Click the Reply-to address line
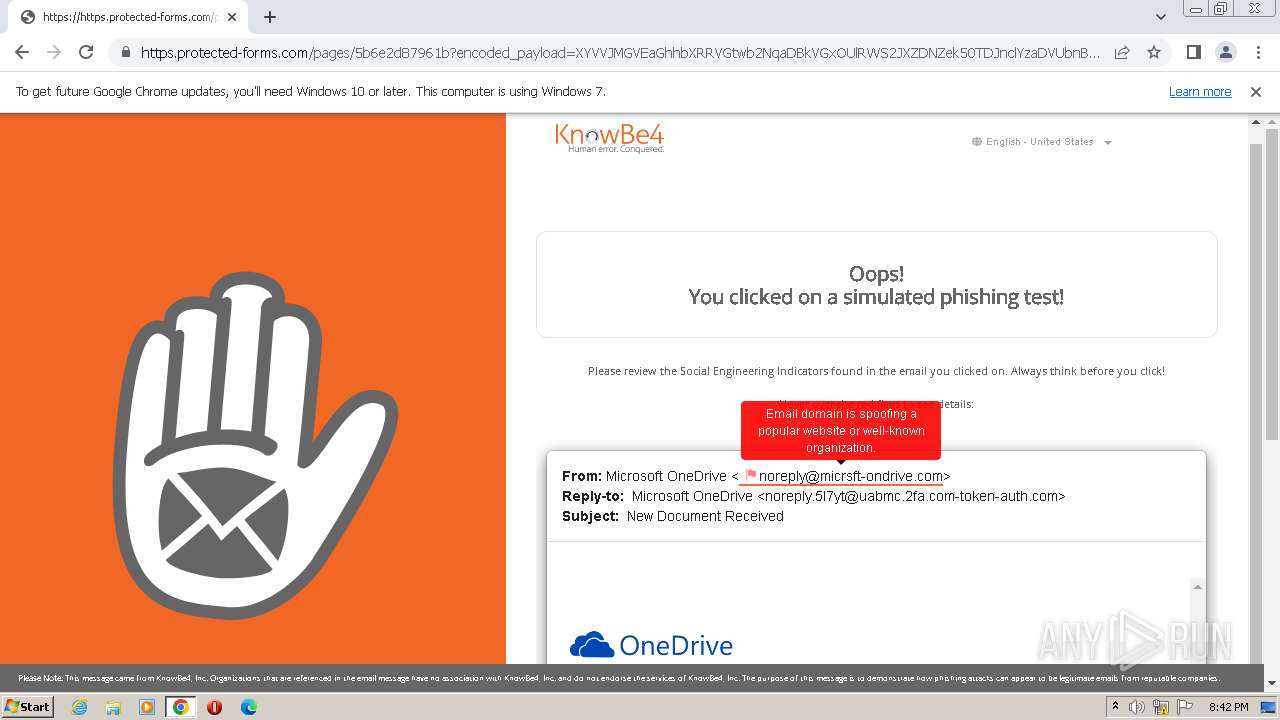This screenshot has width=1280, height=720. pyautogui.click(x=814, y=496)
